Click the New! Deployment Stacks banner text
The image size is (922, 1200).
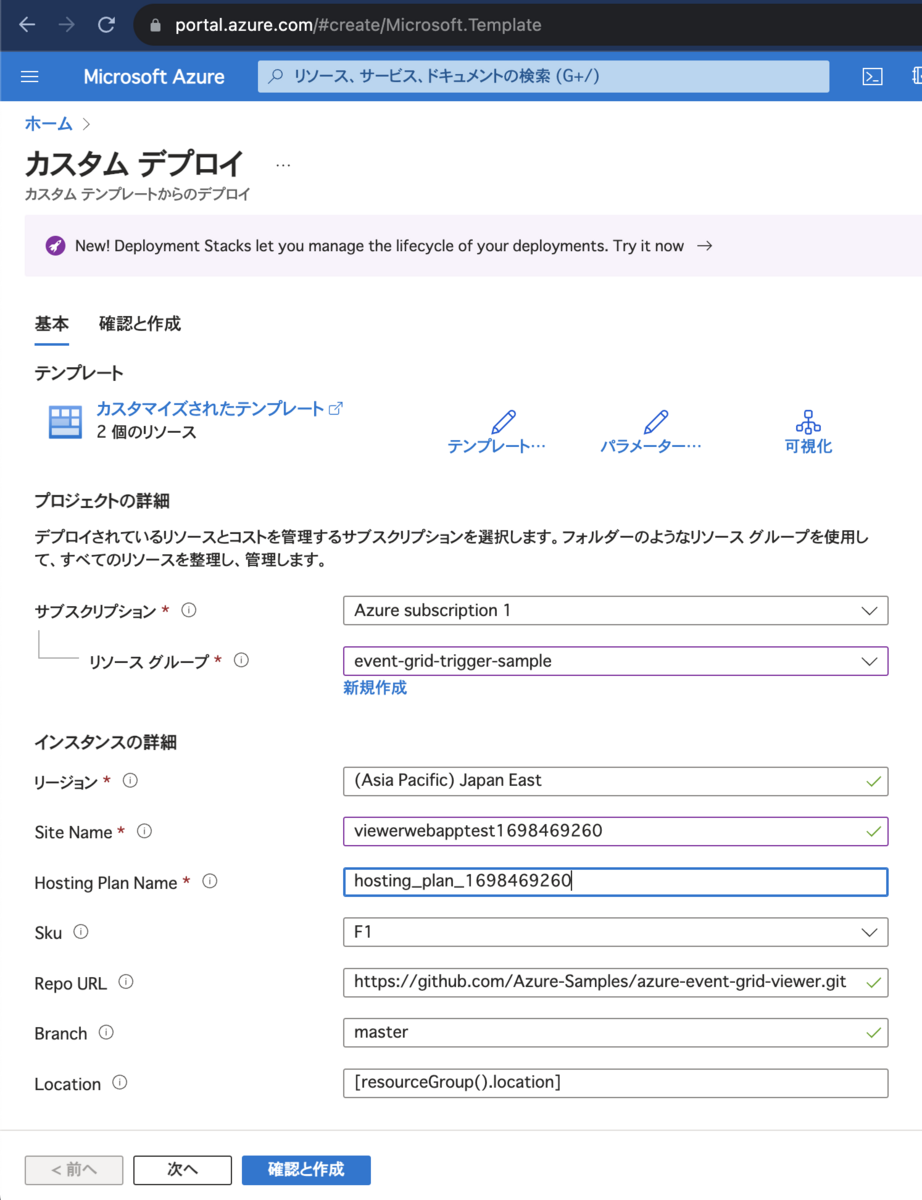(380, 246)
